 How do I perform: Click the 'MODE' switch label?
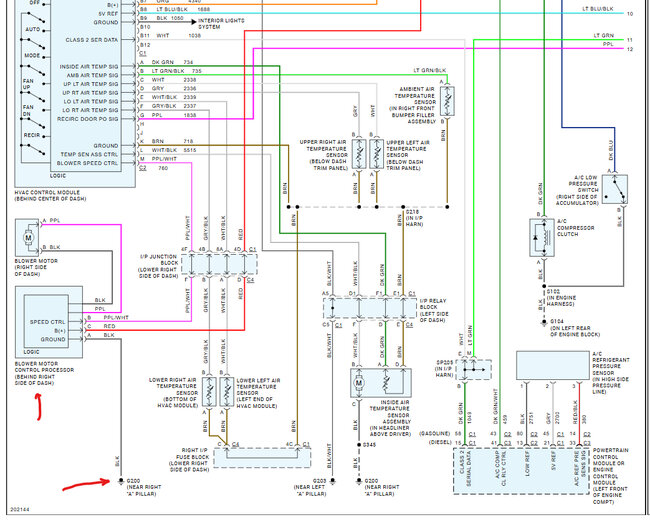coord(32,56)
